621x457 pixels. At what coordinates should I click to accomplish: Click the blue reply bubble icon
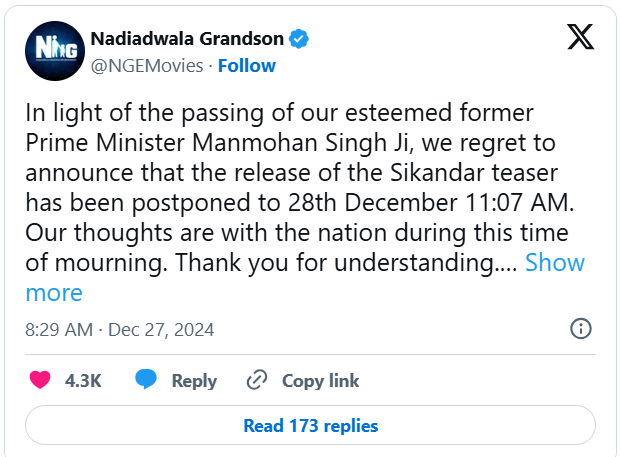pyautogui.click(x=146, y=379)
